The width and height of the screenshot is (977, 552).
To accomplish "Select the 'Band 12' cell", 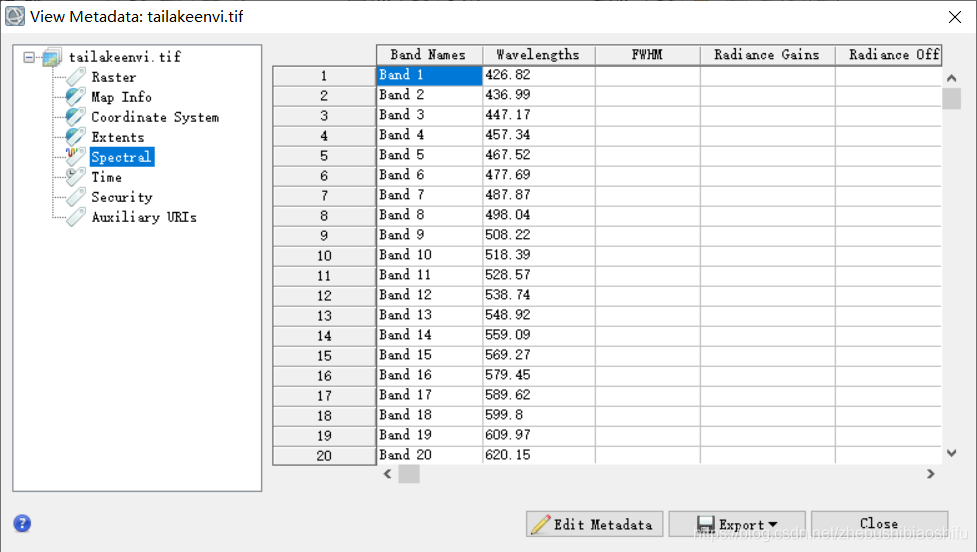I will [x=429, y=295].
